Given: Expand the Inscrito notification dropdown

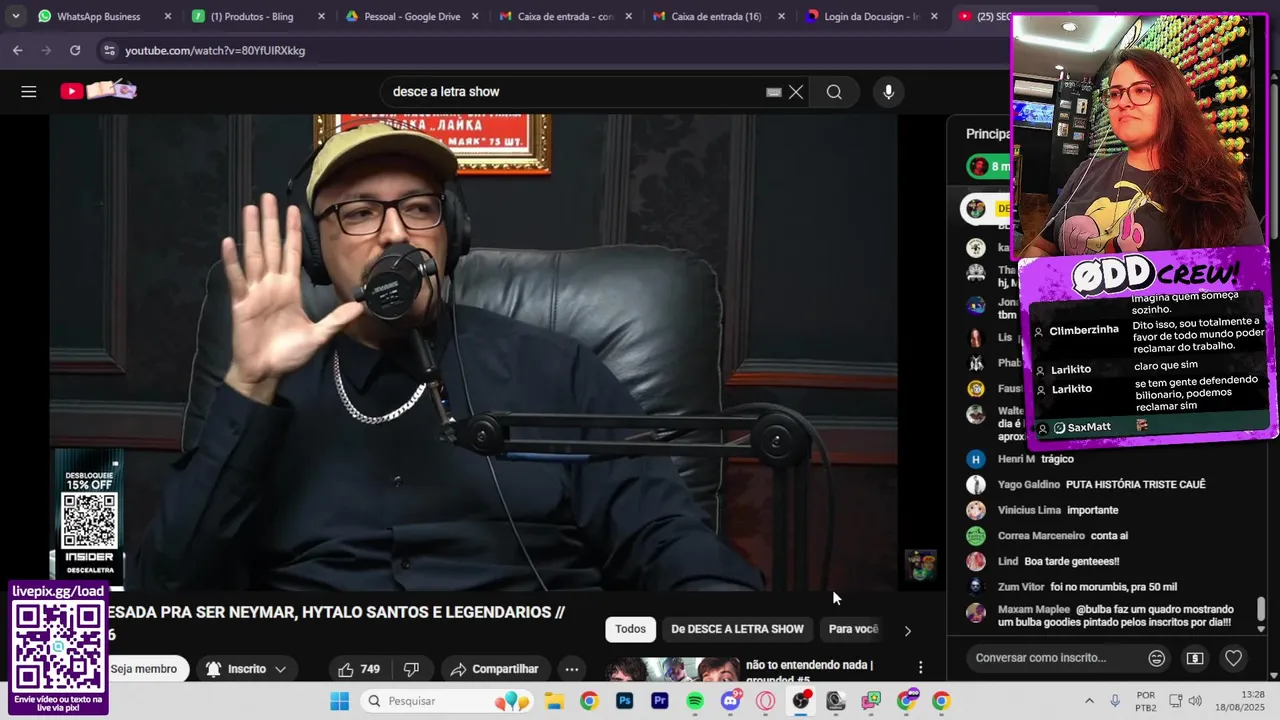Looking at the screenshot, I should [280, 669].
